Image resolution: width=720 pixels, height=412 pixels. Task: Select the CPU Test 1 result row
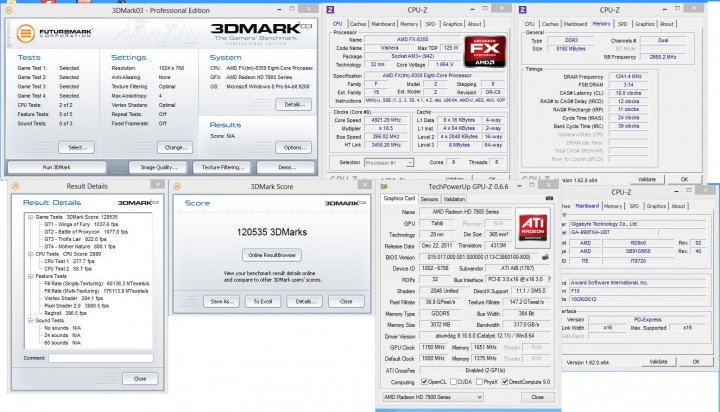(68, 261)
